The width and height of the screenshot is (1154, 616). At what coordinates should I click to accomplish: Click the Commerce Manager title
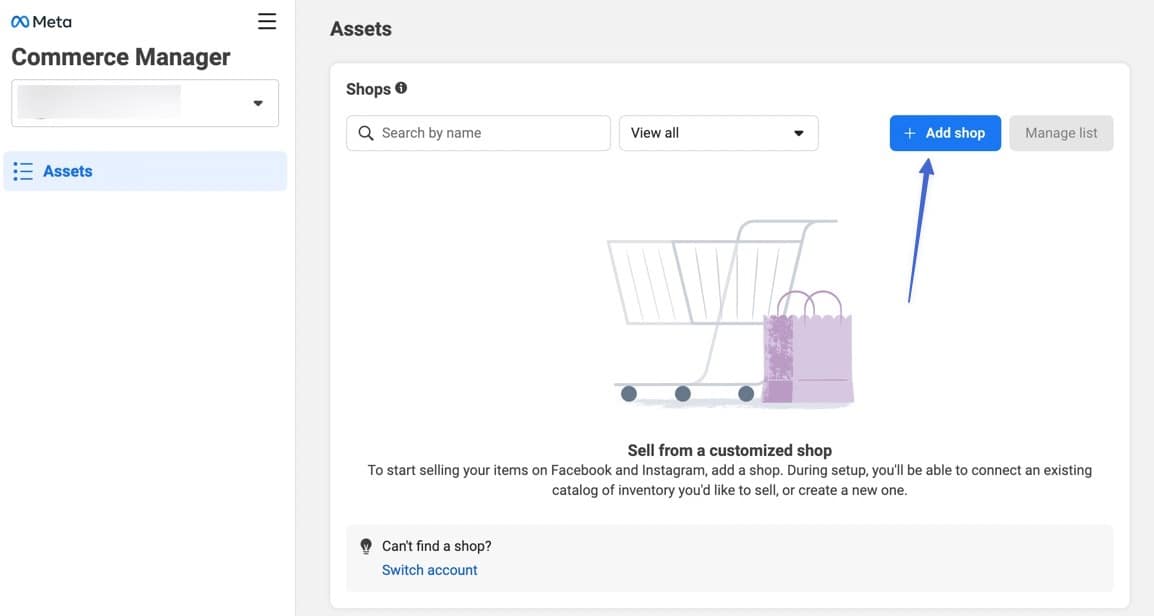pos(121,57)
